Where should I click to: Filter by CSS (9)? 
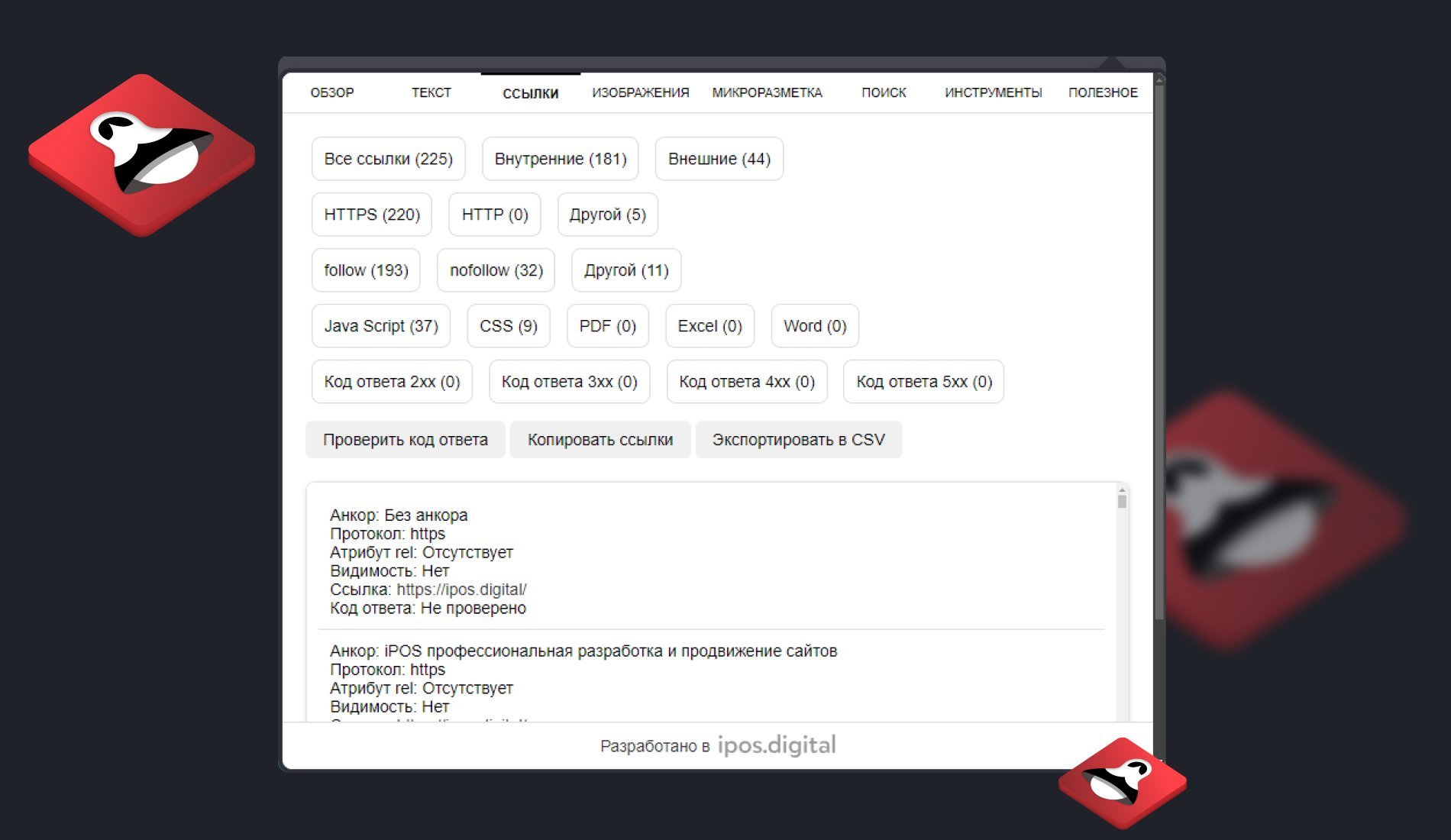tap(509, 326)
